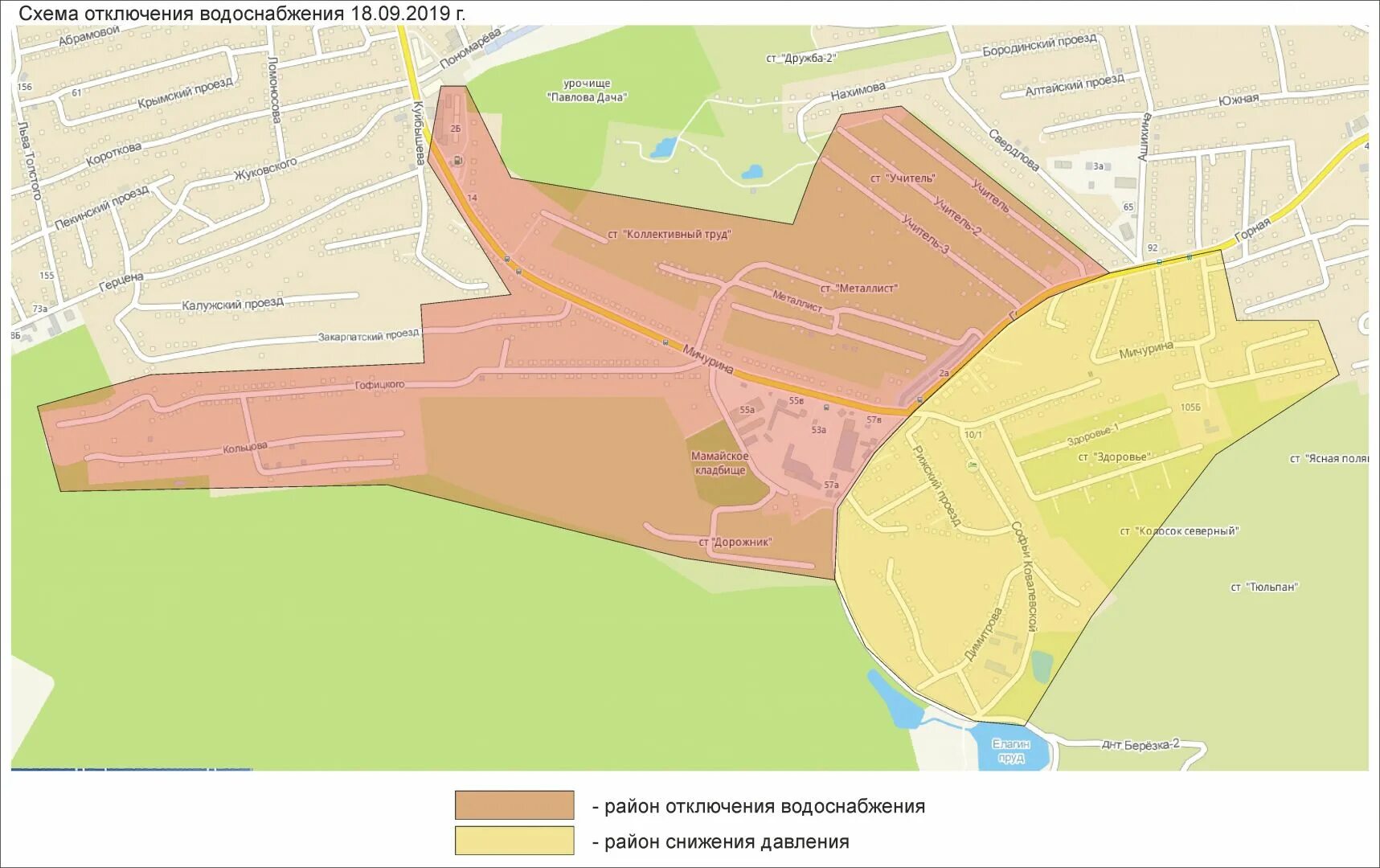Click the урочище 'Павлова Дача' label
This screenshot has height=868, width=1380.
(x=587, y=90)
